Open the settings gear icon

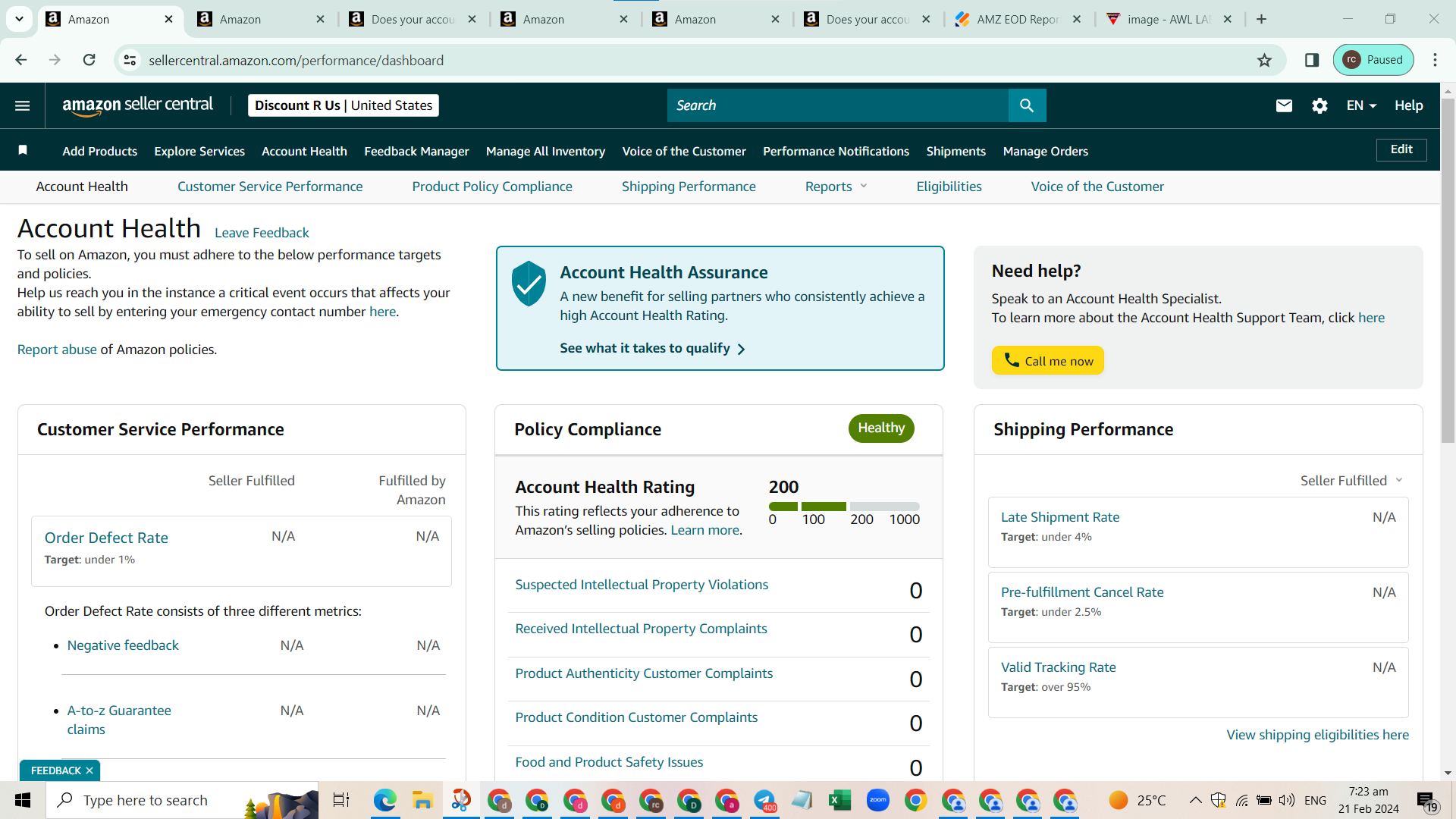click(1319, 105)
